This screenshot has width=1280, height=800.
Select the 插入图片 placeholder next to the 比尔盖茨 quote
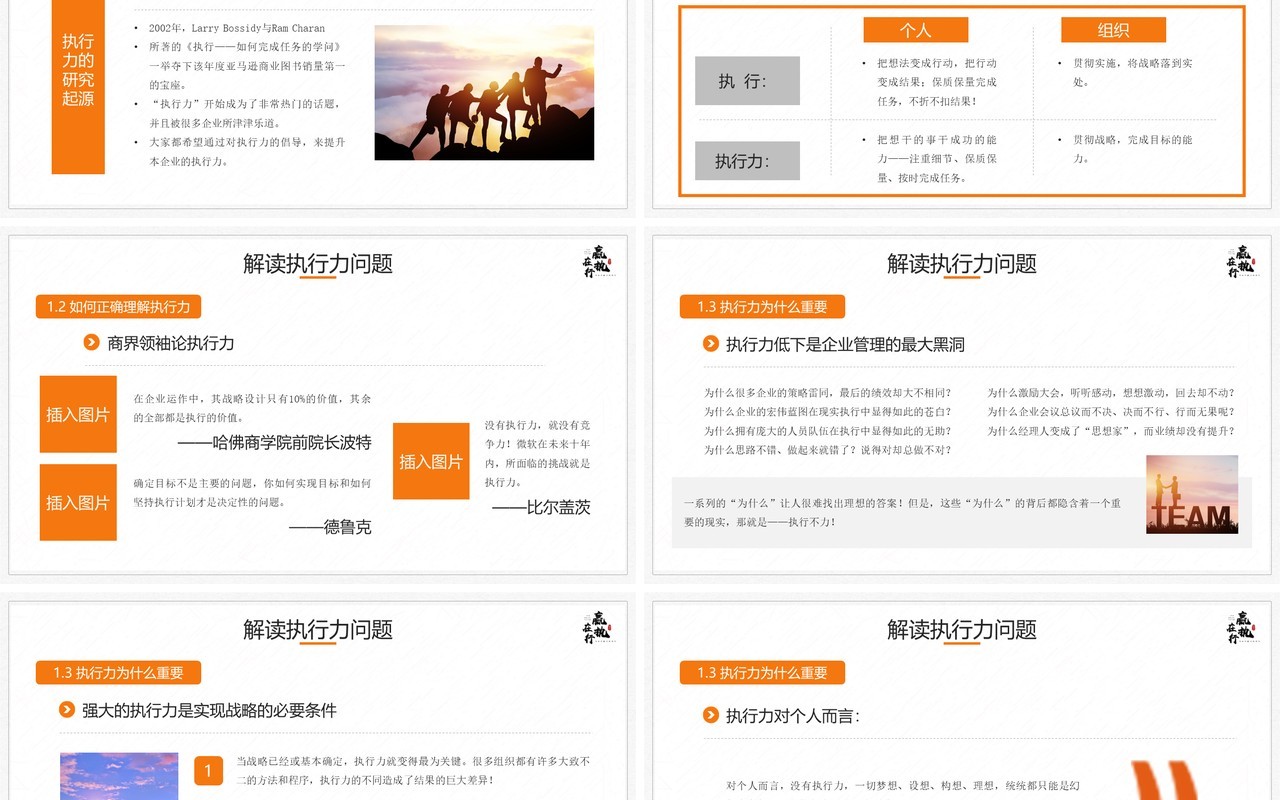pyautogui.click(x=431, y=461)
